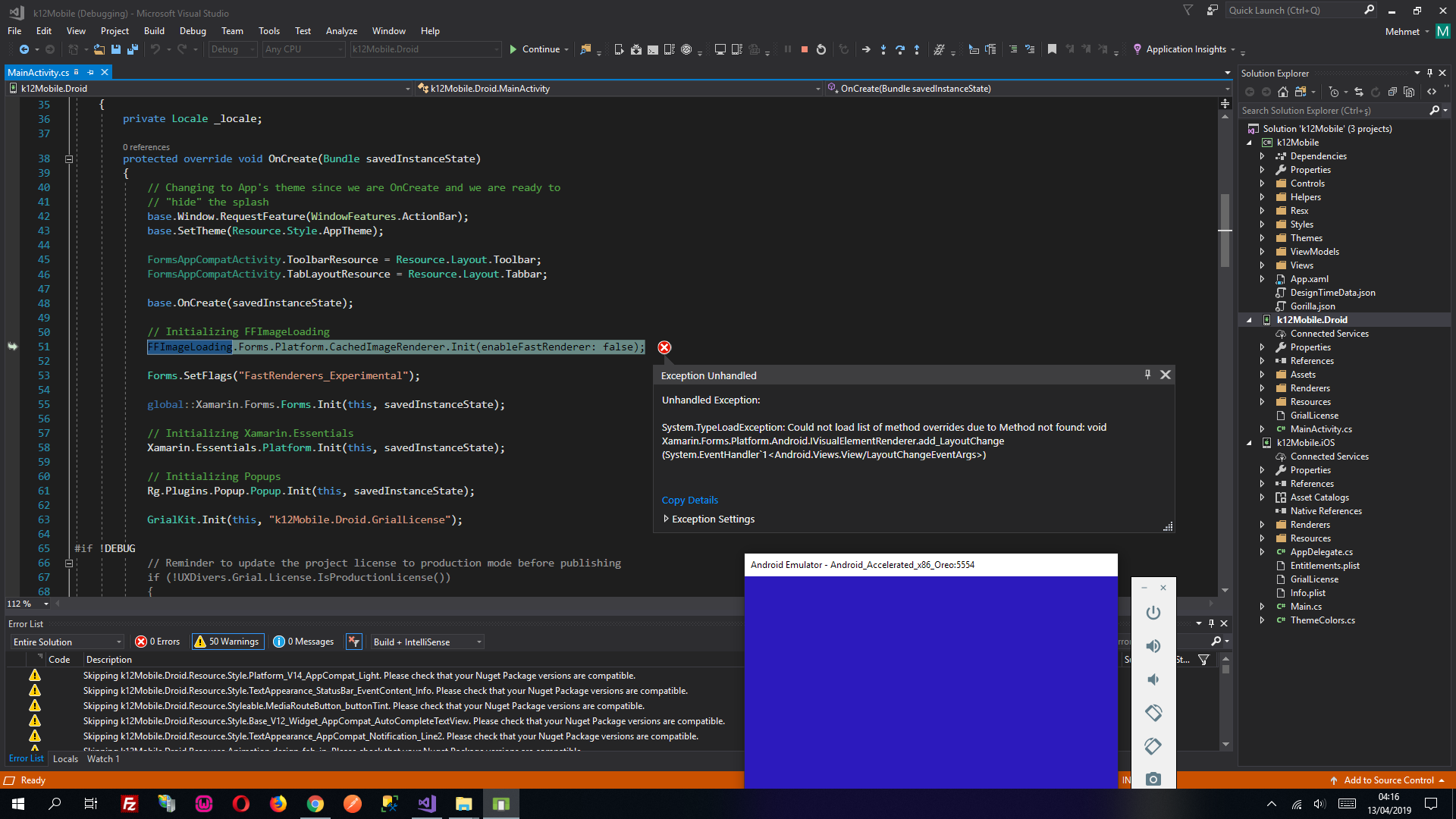Open Google Chrome from the taskbar
1456x819 pixels.
click(x=315, y=804)
